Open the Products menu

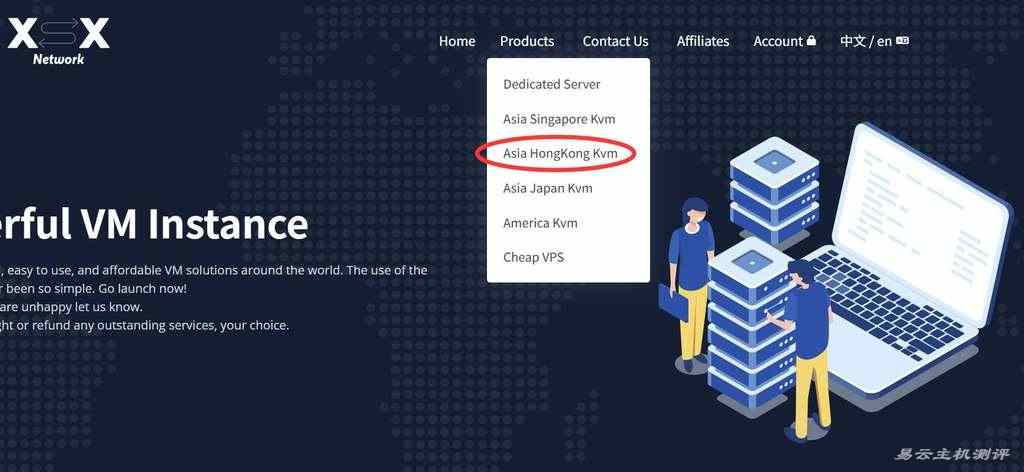526,41
